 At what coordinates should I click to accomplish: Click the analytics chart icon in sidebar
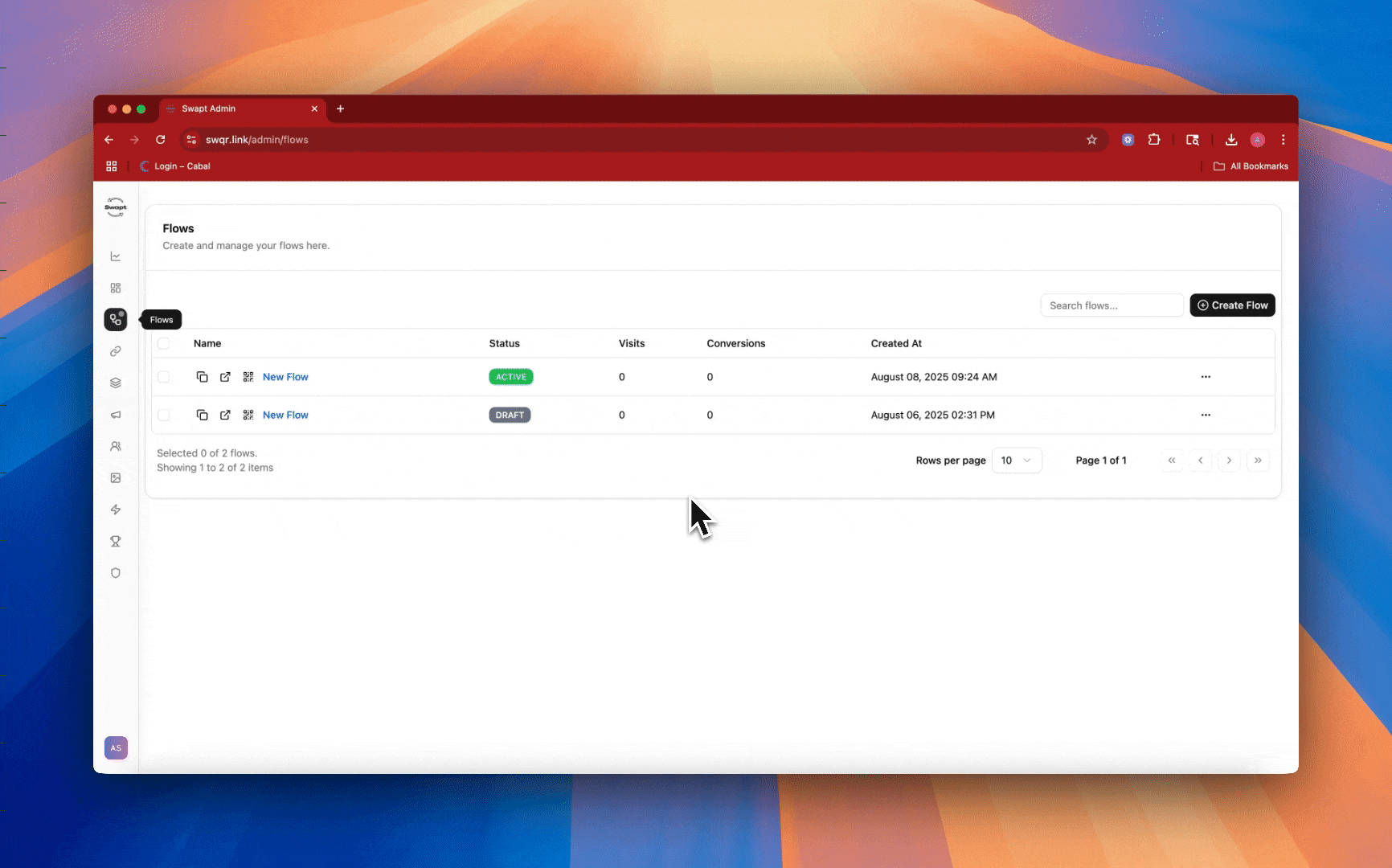(116, 256)
